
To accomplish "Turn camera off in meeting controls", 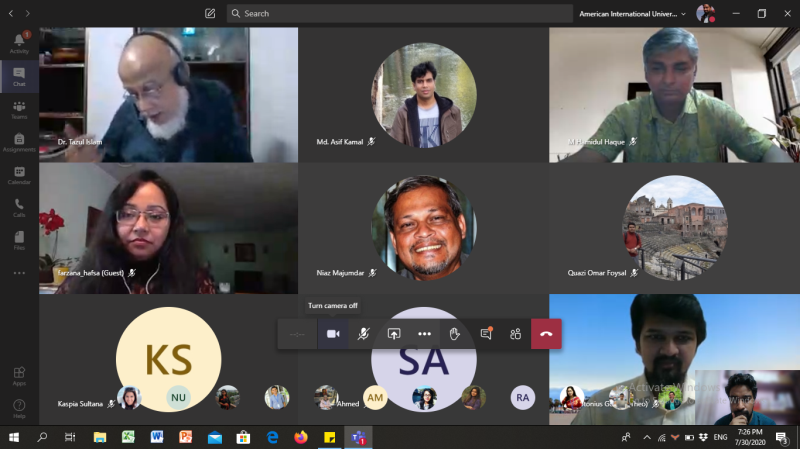I will coord(333,334).
